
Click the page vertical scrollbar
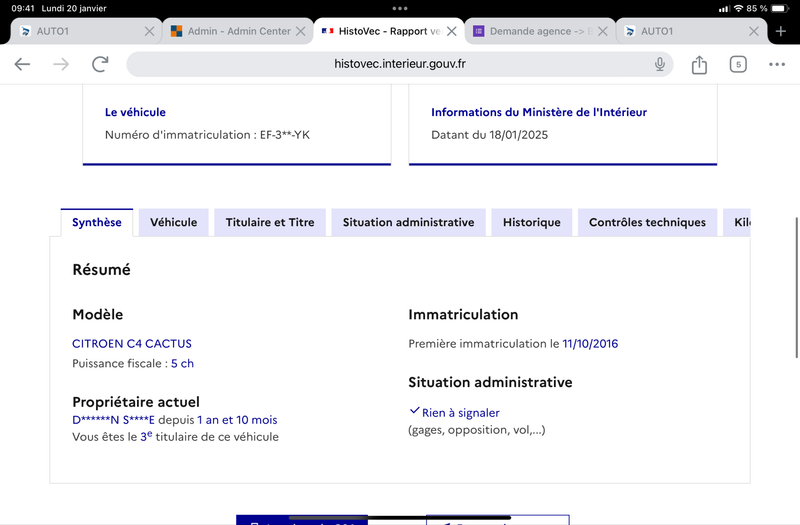click(x=796, y=288)
